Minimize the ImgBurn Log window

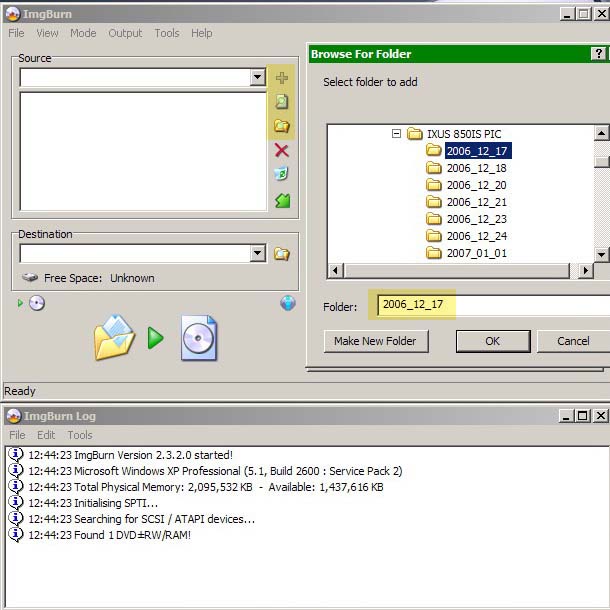pyautogui.click(x=566, y=416)
